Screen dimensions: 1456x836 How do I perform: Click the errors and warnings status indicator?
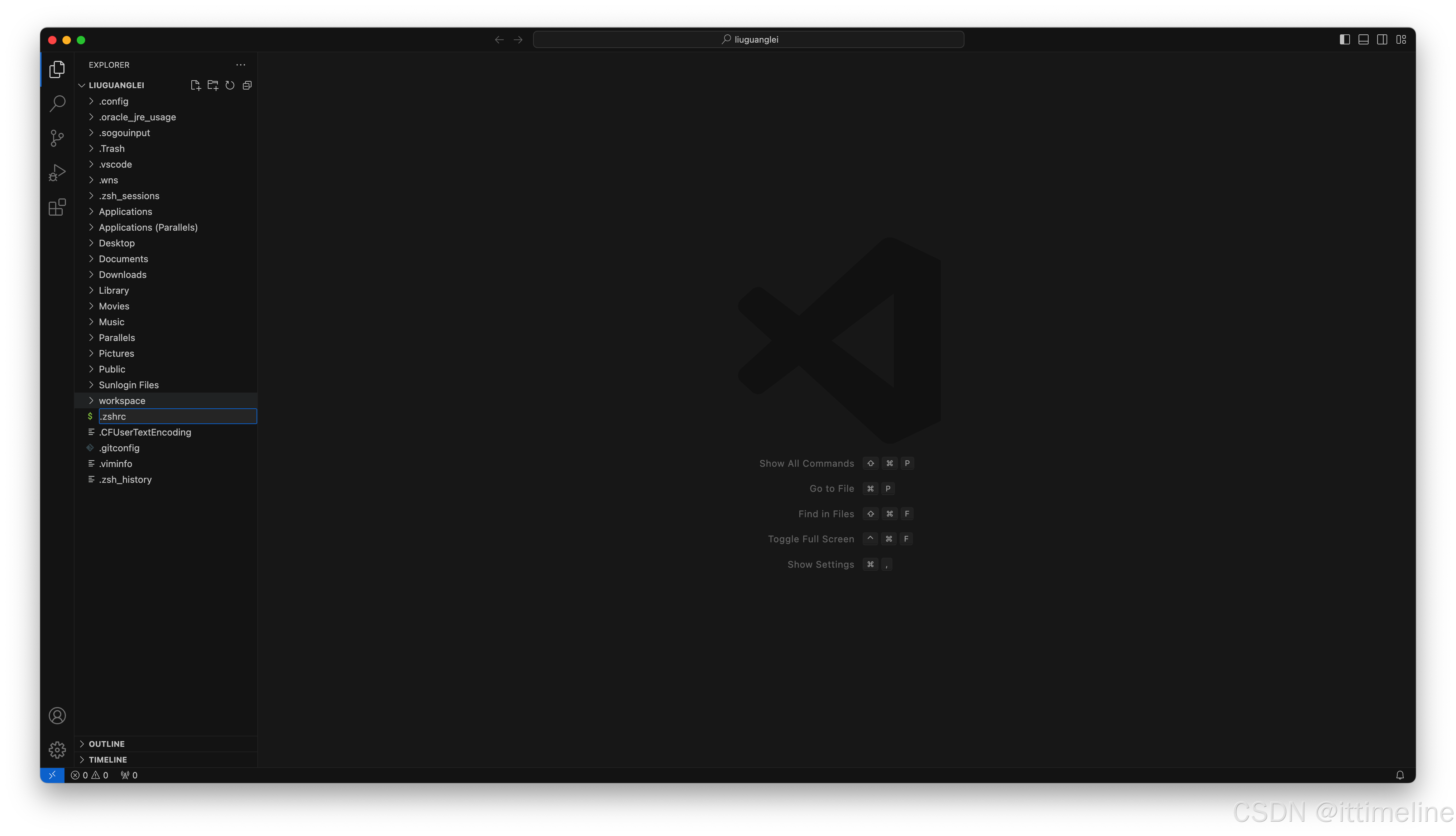90,775
